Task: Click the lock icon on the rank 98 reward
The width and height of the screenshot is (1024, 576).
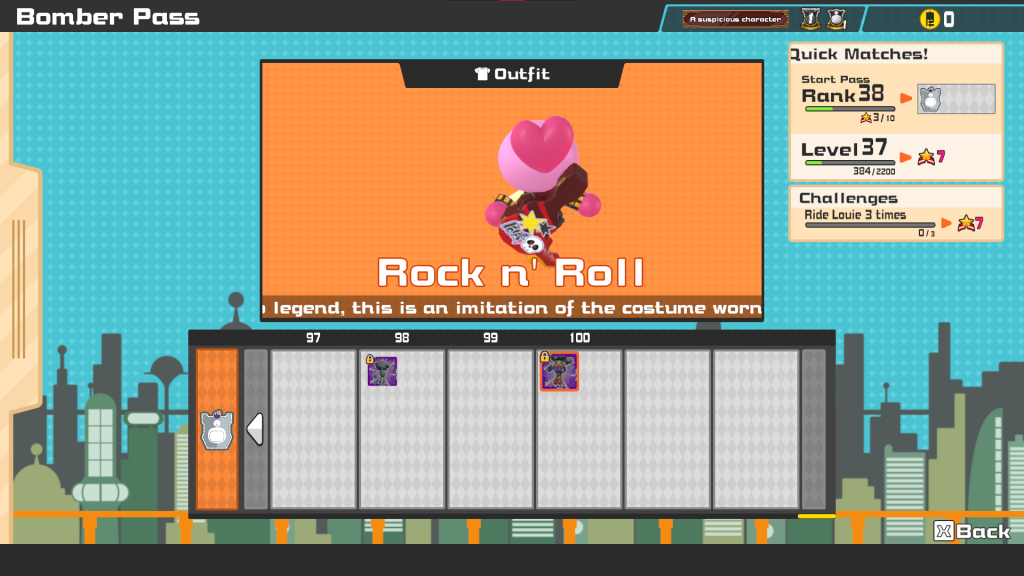Action: (x=370, y=359)
